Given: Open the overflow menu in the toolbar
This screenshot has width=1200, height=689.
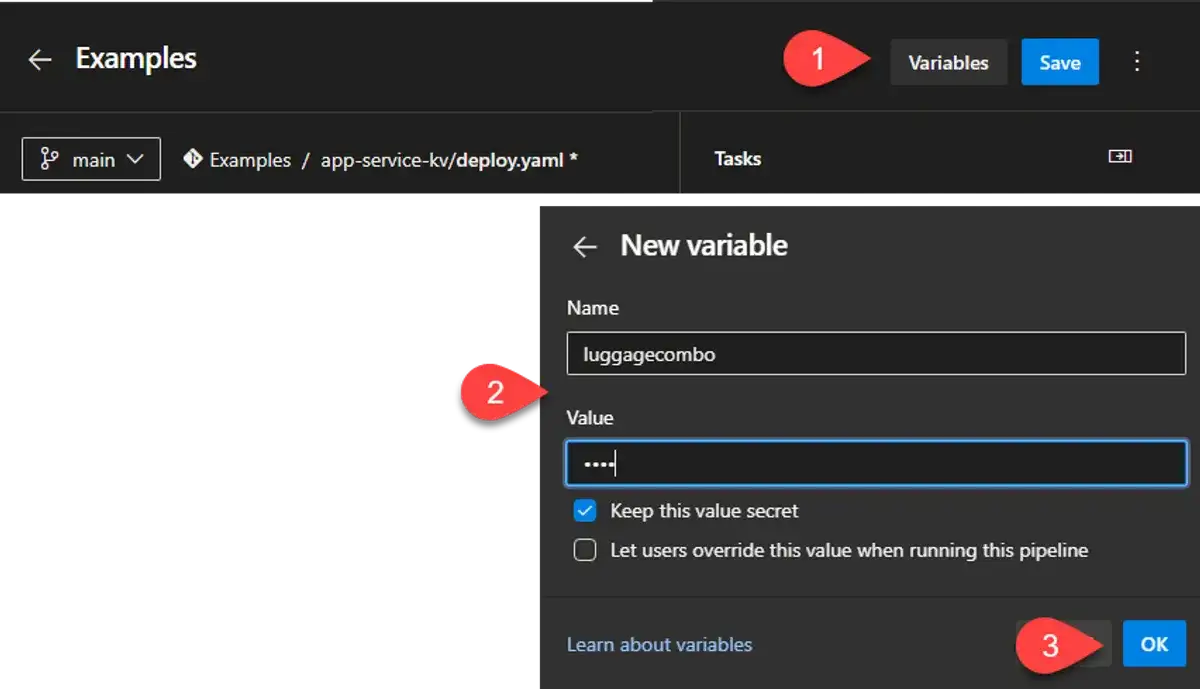Looking at the screenshot, I should pos(1137,61).
